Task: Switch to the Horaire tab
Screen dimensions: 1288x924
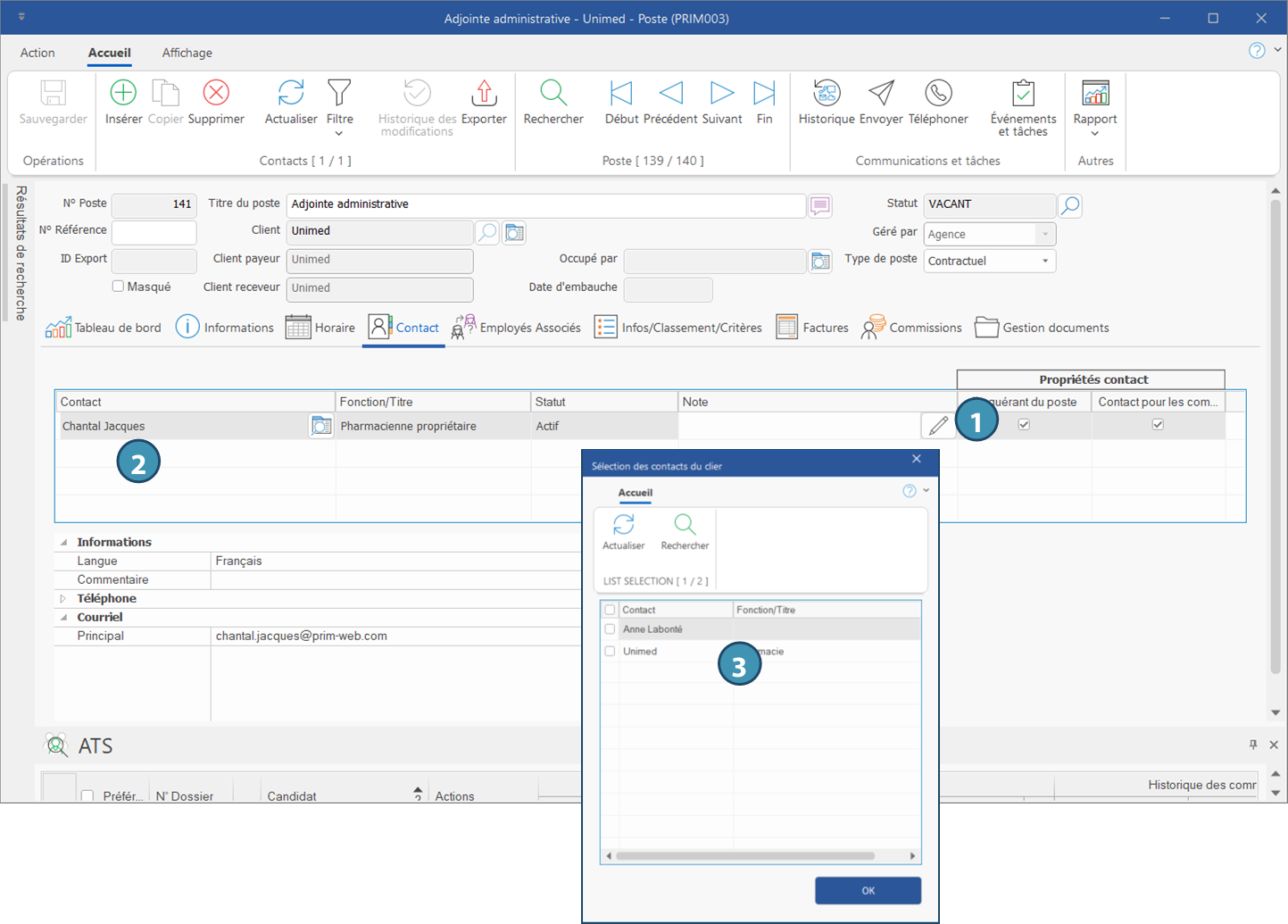Action: (x=321, y=328)
